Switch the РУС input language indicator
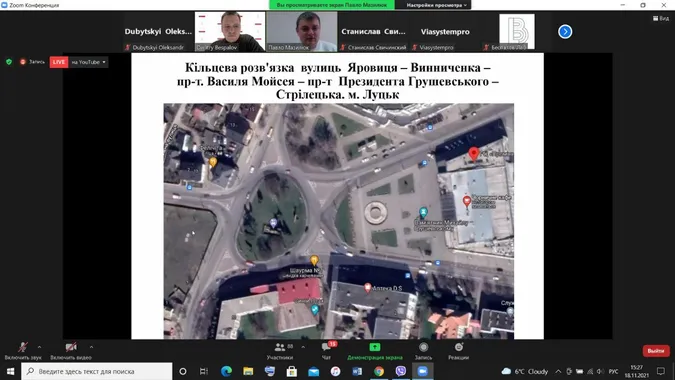 tap(613, 371)
